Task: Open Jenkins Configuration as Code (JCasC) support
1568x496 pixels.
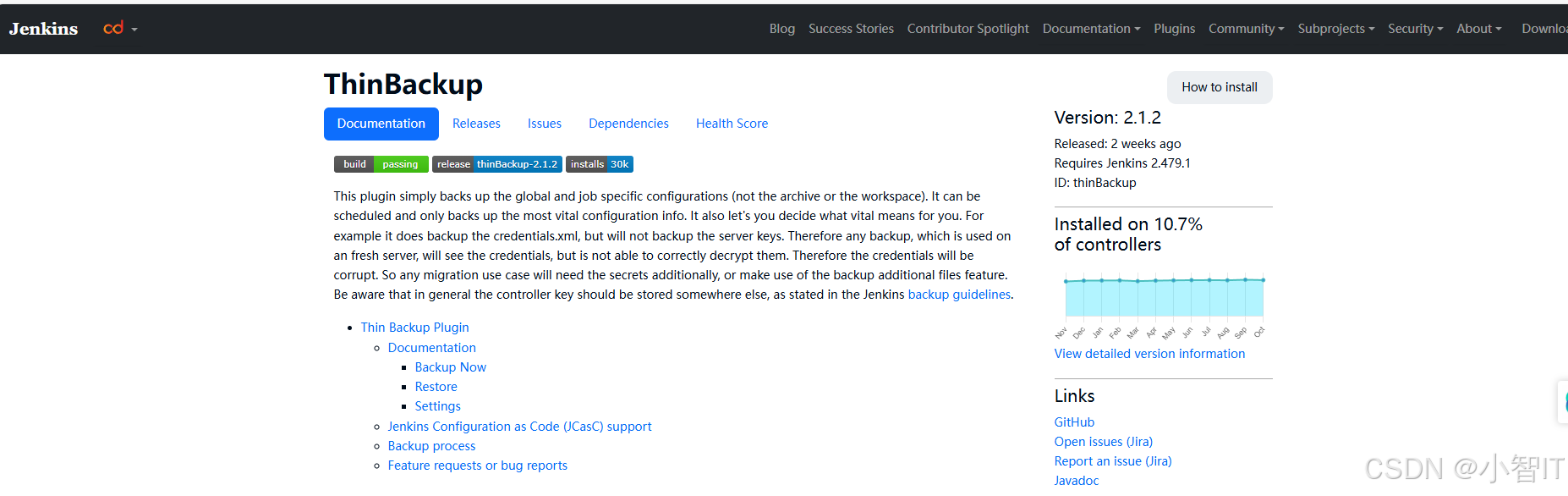Action: 519,427
